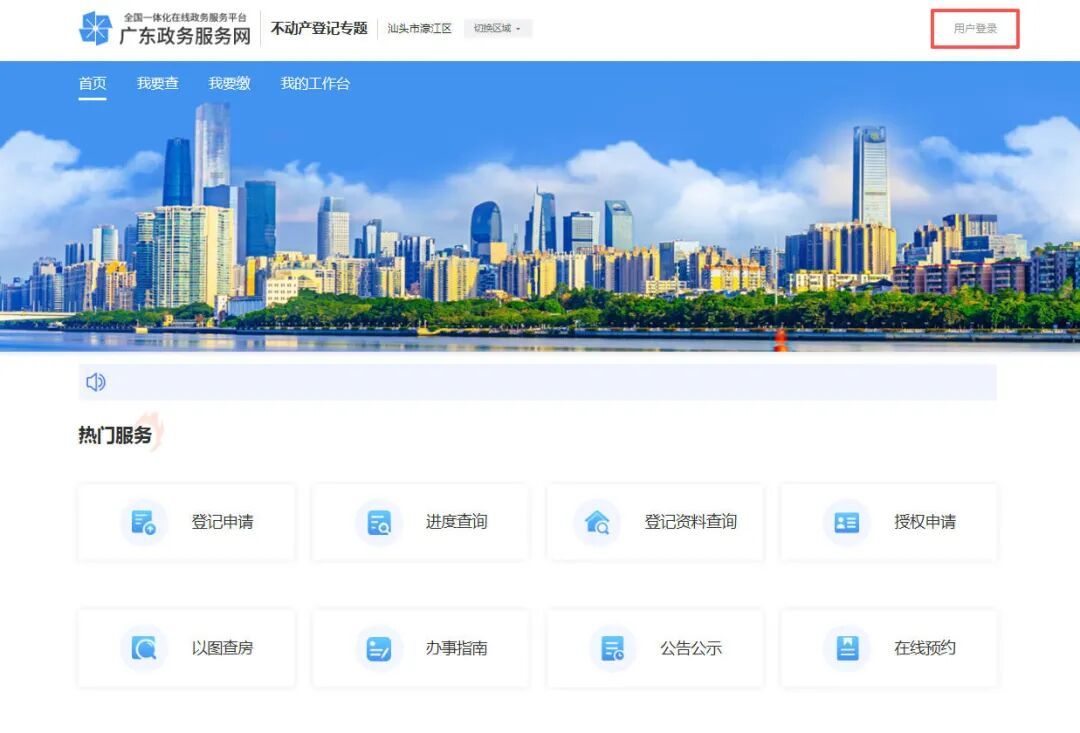Viewport: 1080px width, 733px height.
Task: Click the 在线预约 bookmark icon
Action: [x=846, y=648]
